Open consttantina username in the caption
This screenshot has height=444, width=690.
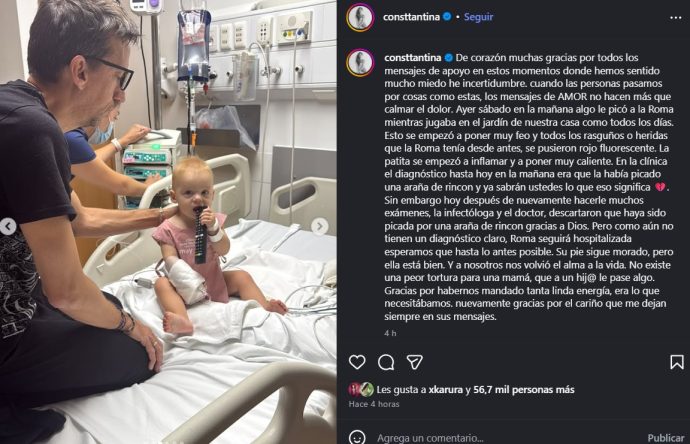point(413,58)
